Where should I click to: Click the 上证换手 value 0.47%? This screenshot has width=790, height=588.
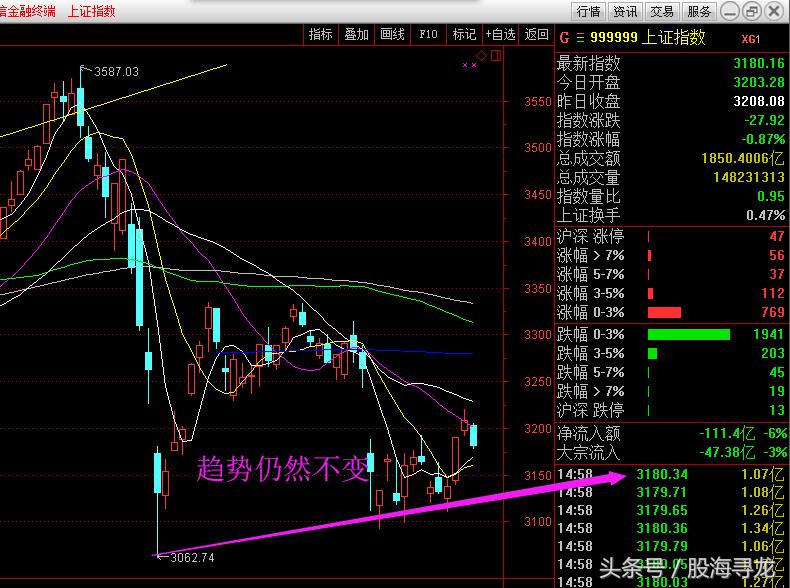coord(765,216)
